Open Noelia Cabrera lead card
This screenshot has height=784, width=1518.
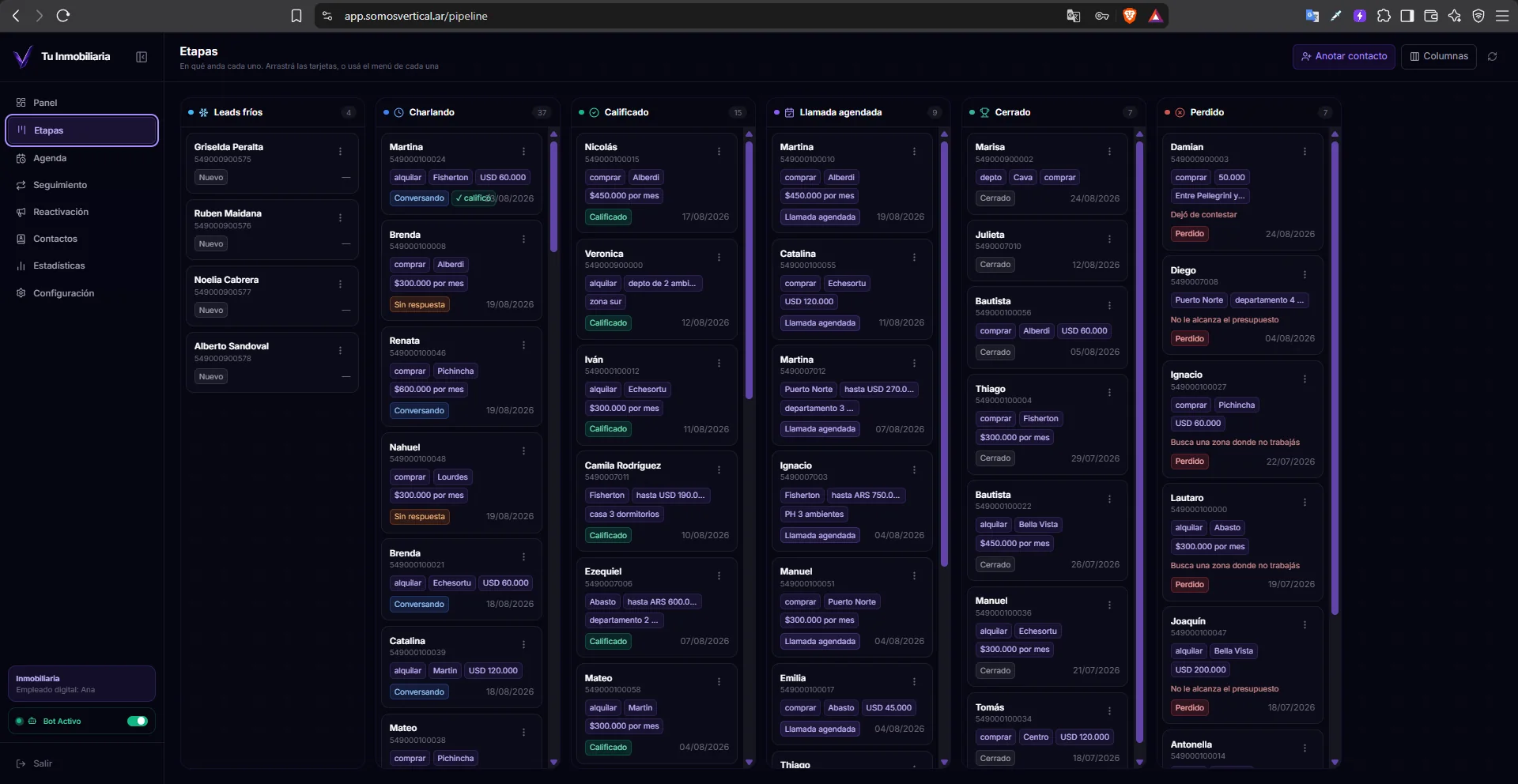272,296
